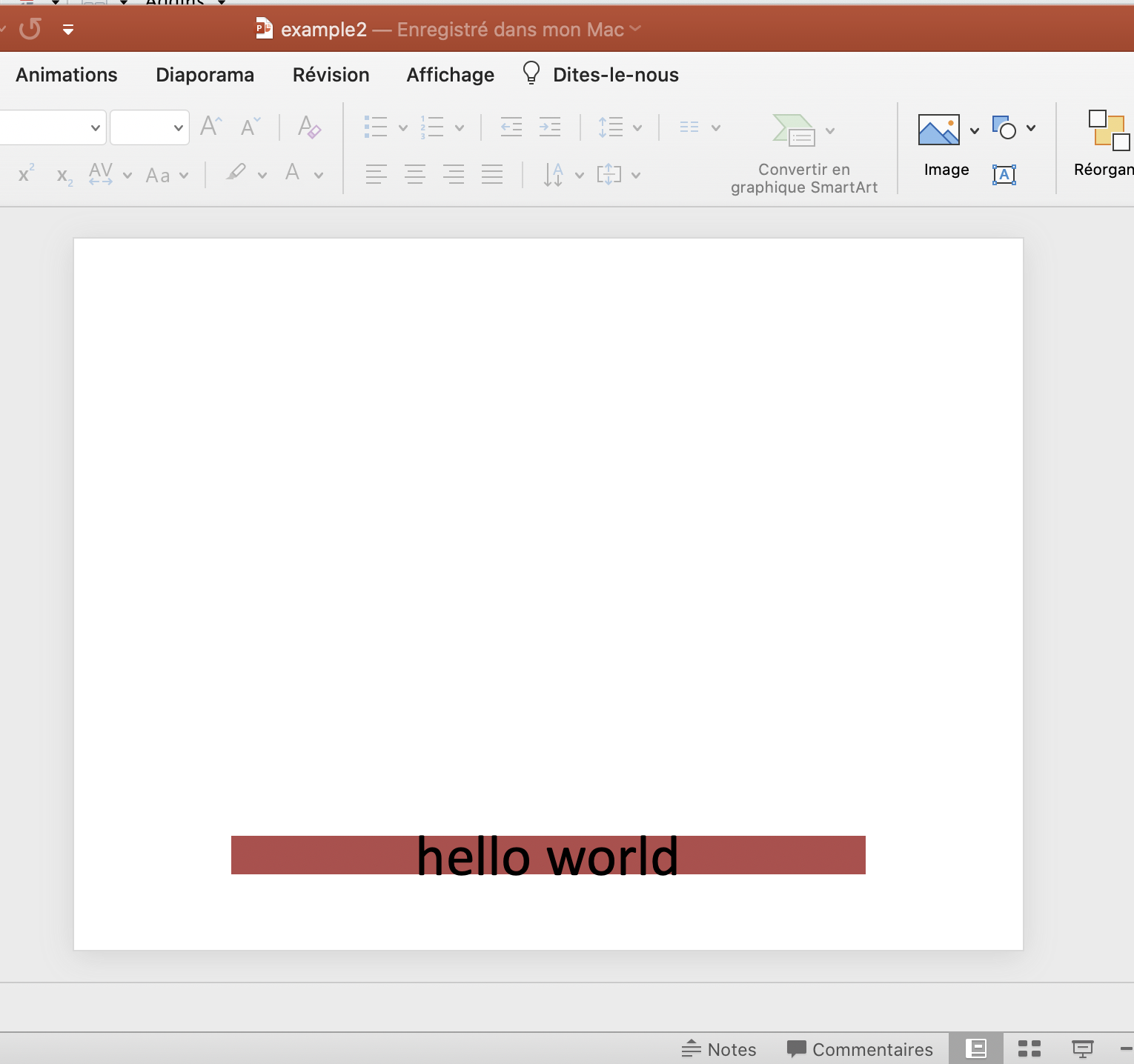Viewport: 1134px width, 1064px height.
Task: Select the superscript formatting icon
Action: click(x=26, y=174)
